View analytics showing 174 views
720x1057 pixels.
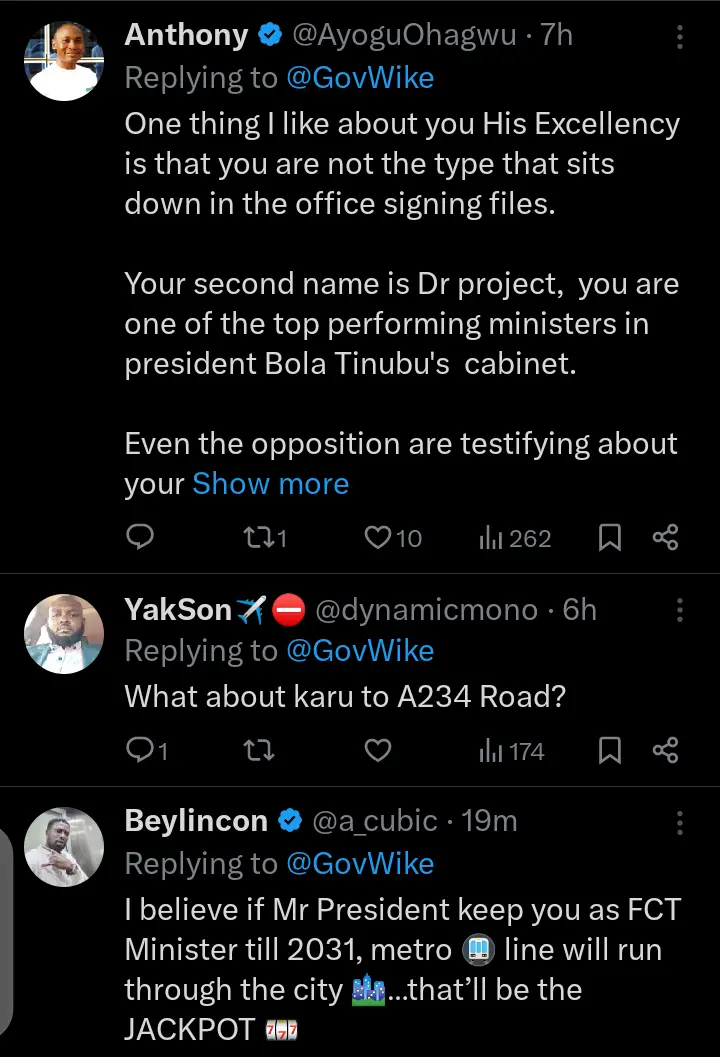pyautogui.click(x=511, y=750)
